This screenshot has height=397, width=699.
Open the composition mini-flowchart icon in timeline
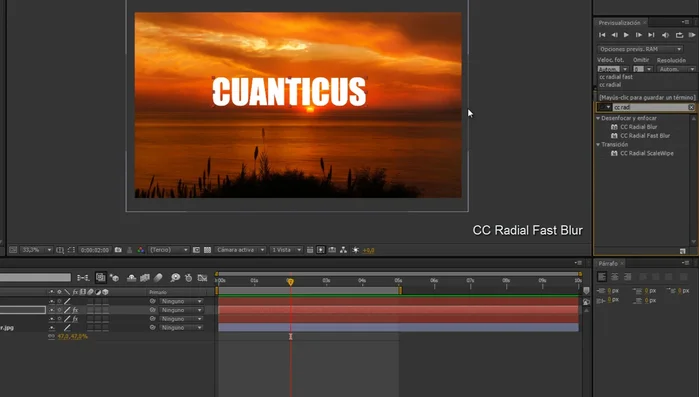pos(83,278)
